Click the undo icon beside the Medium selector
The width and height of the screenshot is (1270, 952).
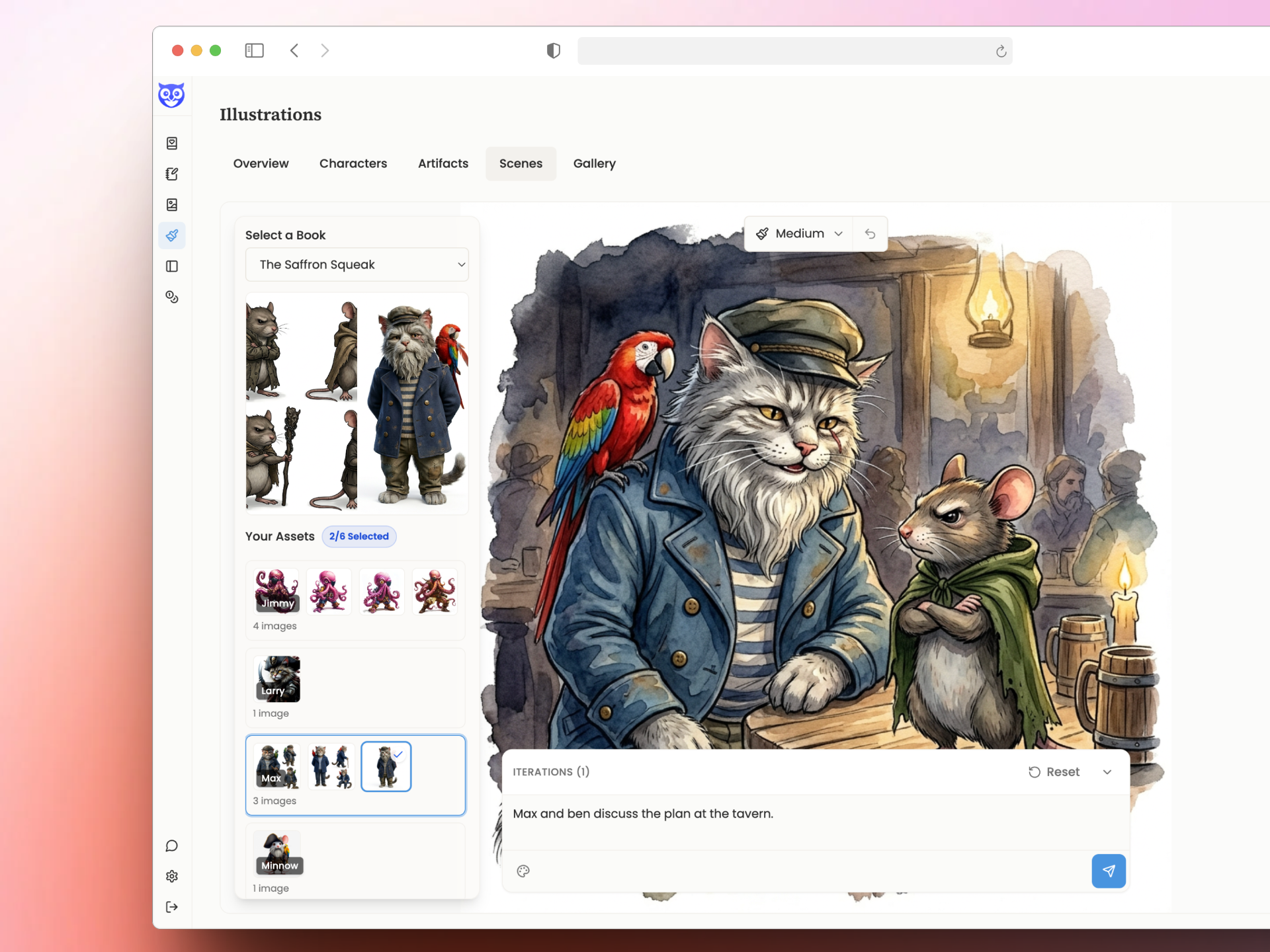click(870, 233)
